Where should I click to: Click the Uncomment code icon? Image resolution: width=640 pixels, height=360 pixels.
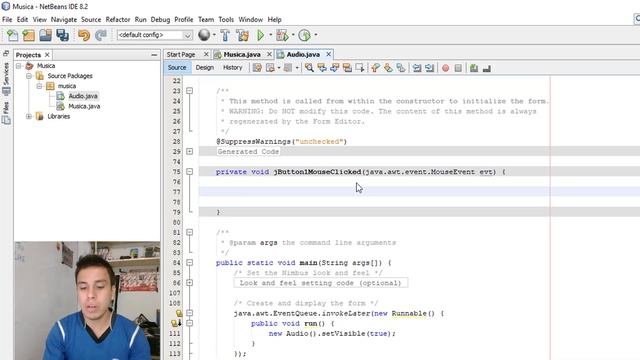click(x=487, y=68)
